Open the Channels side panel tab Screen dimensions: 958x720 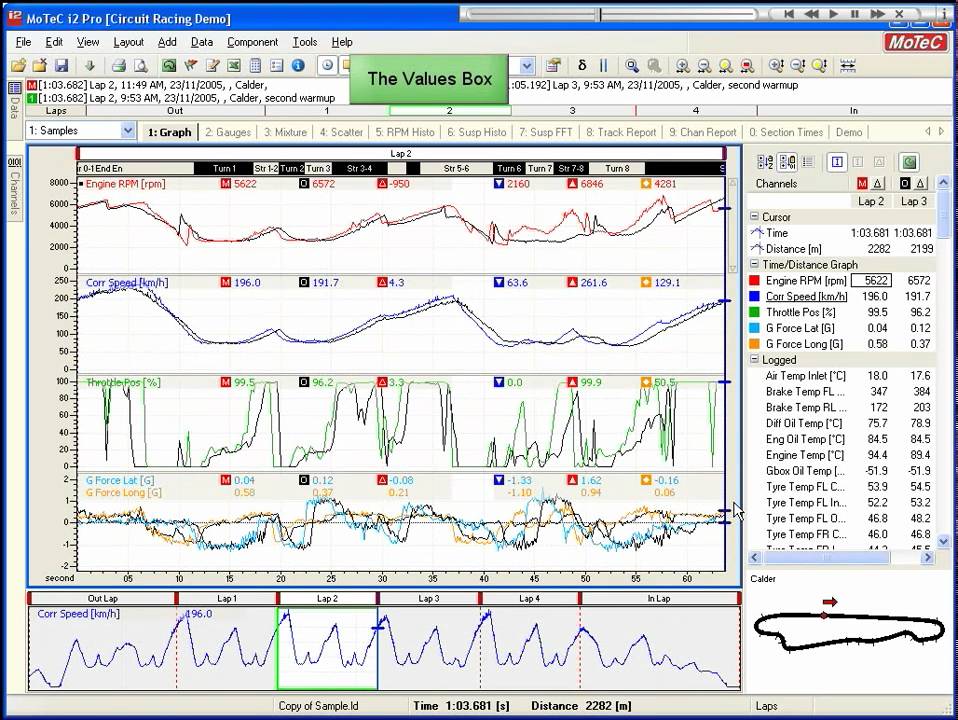pos(14,187)
